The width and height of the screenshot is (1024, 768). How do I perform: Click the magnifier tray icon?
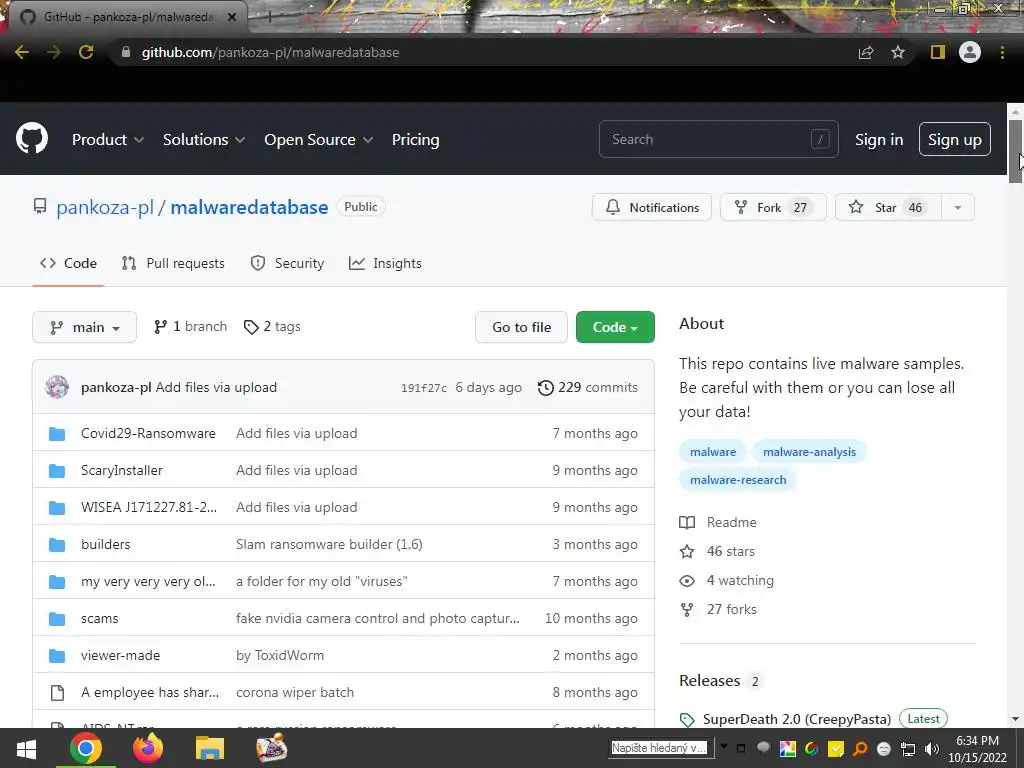click(x=860, y=749)
